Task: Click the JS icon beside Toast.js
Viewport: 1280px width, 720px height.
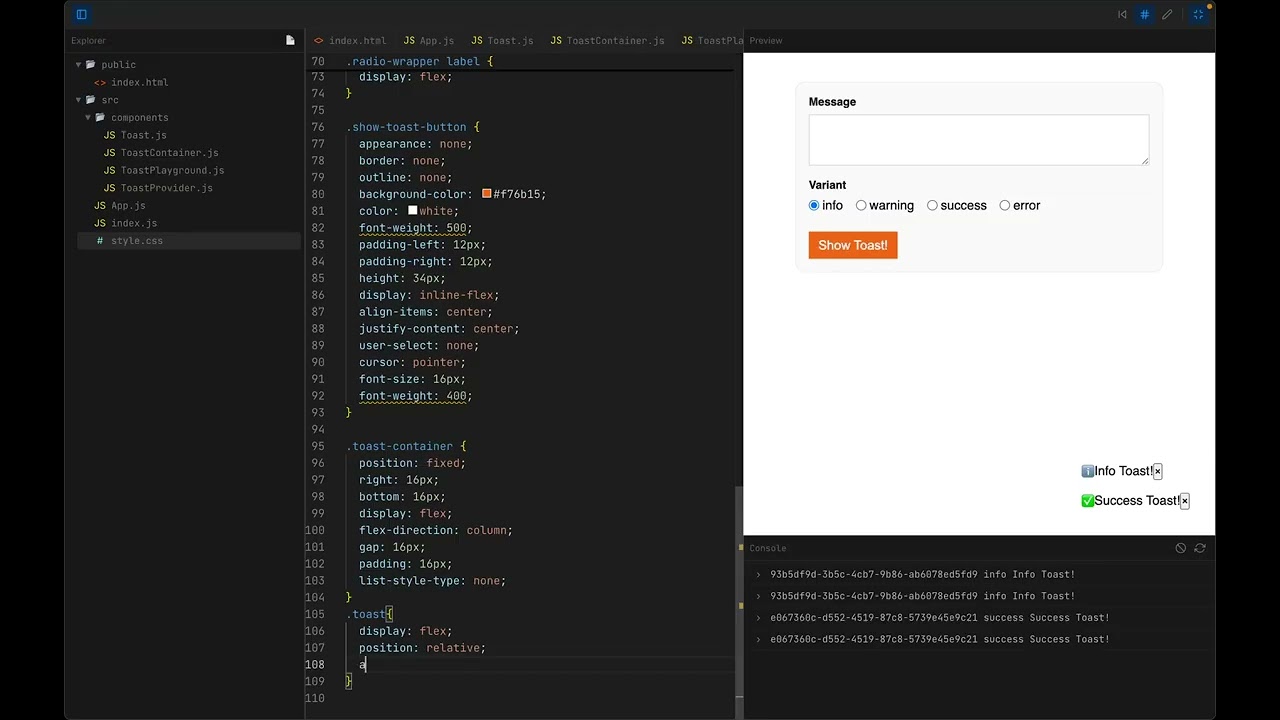Action: point(110,135)
